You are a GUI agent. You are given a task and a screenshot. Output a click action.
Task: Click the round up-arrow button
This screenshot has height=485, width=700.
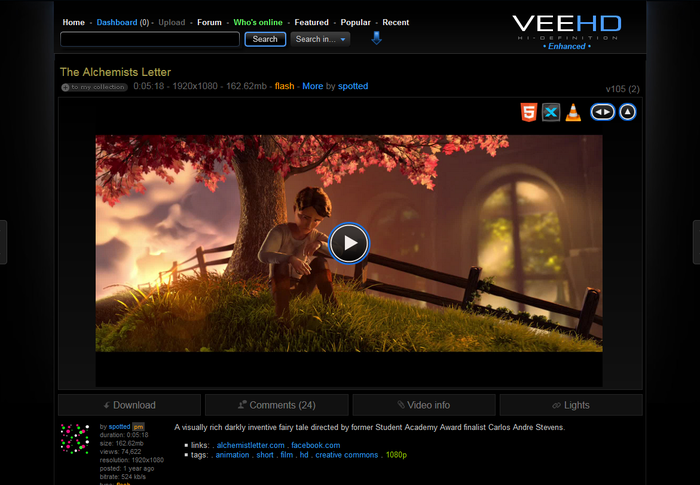tap(628, 112)
